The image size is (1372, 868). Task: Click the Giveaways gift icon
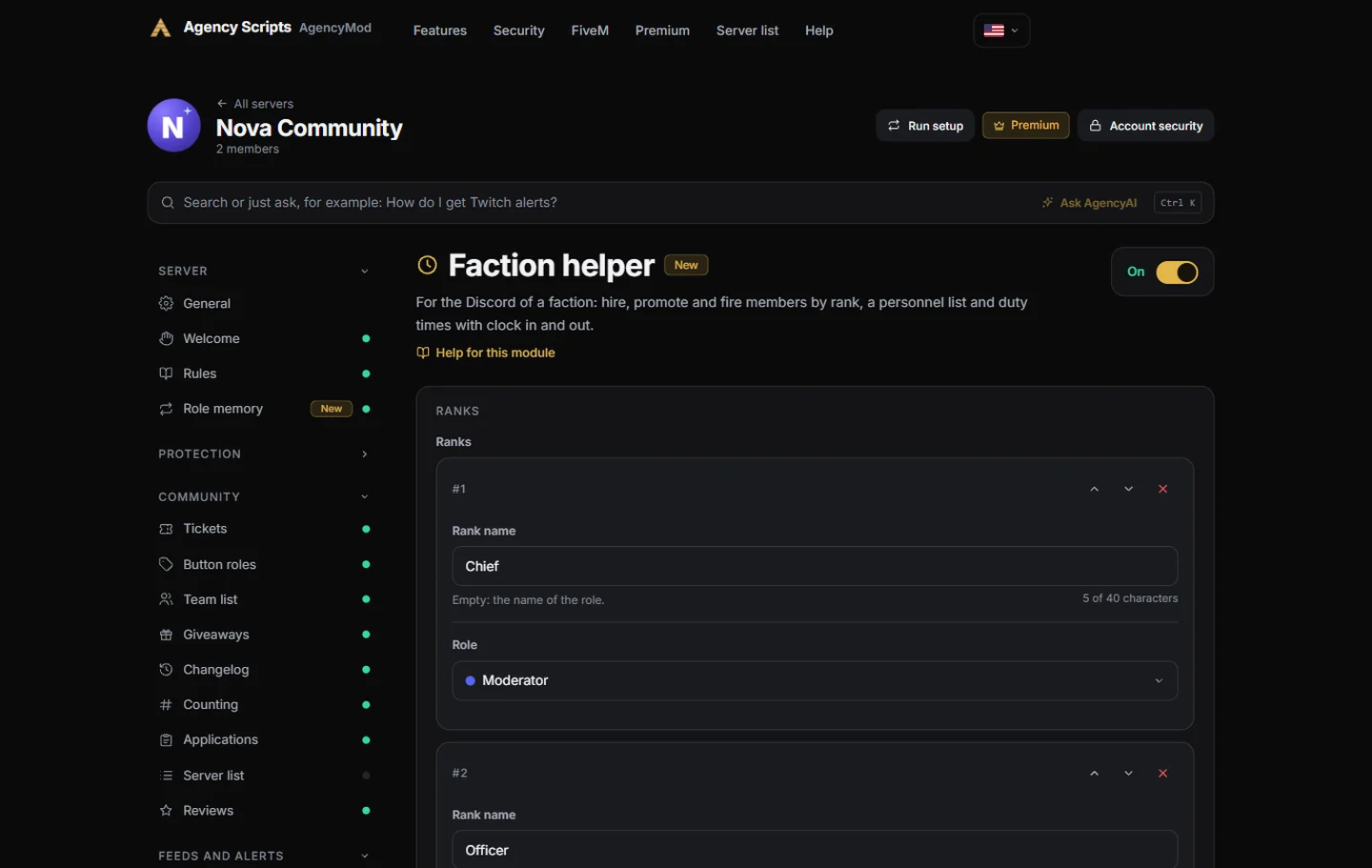click(x=166, y=635)
